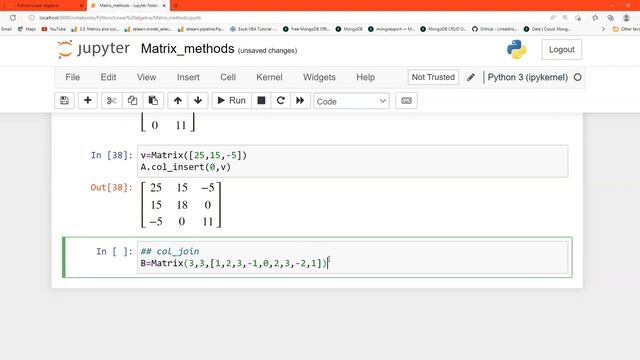Select the In [38] prompt
This screenshot has width=640, height=360.
click(x=112, y=155)
